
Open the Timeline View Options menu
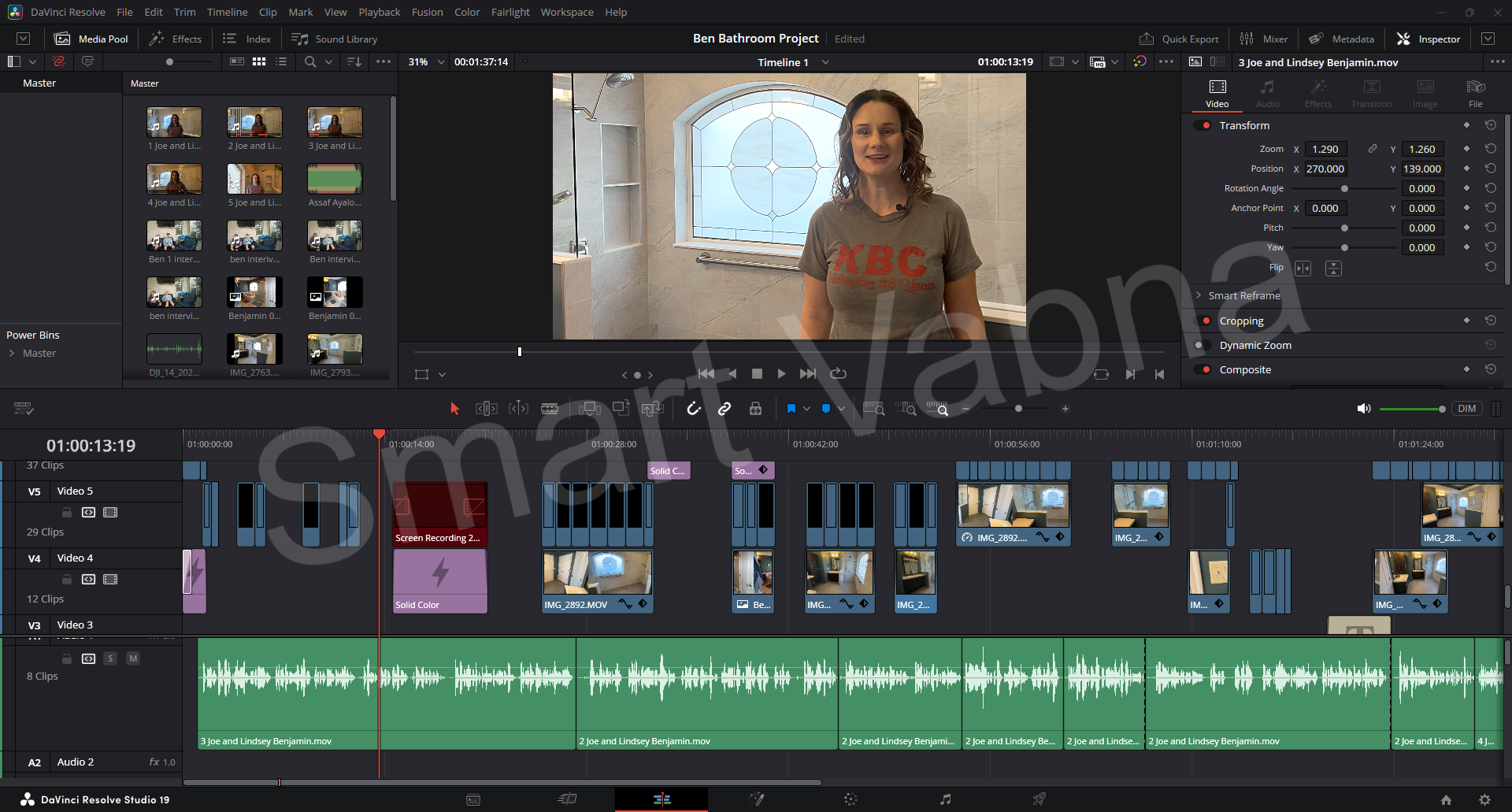coord(24,408)
